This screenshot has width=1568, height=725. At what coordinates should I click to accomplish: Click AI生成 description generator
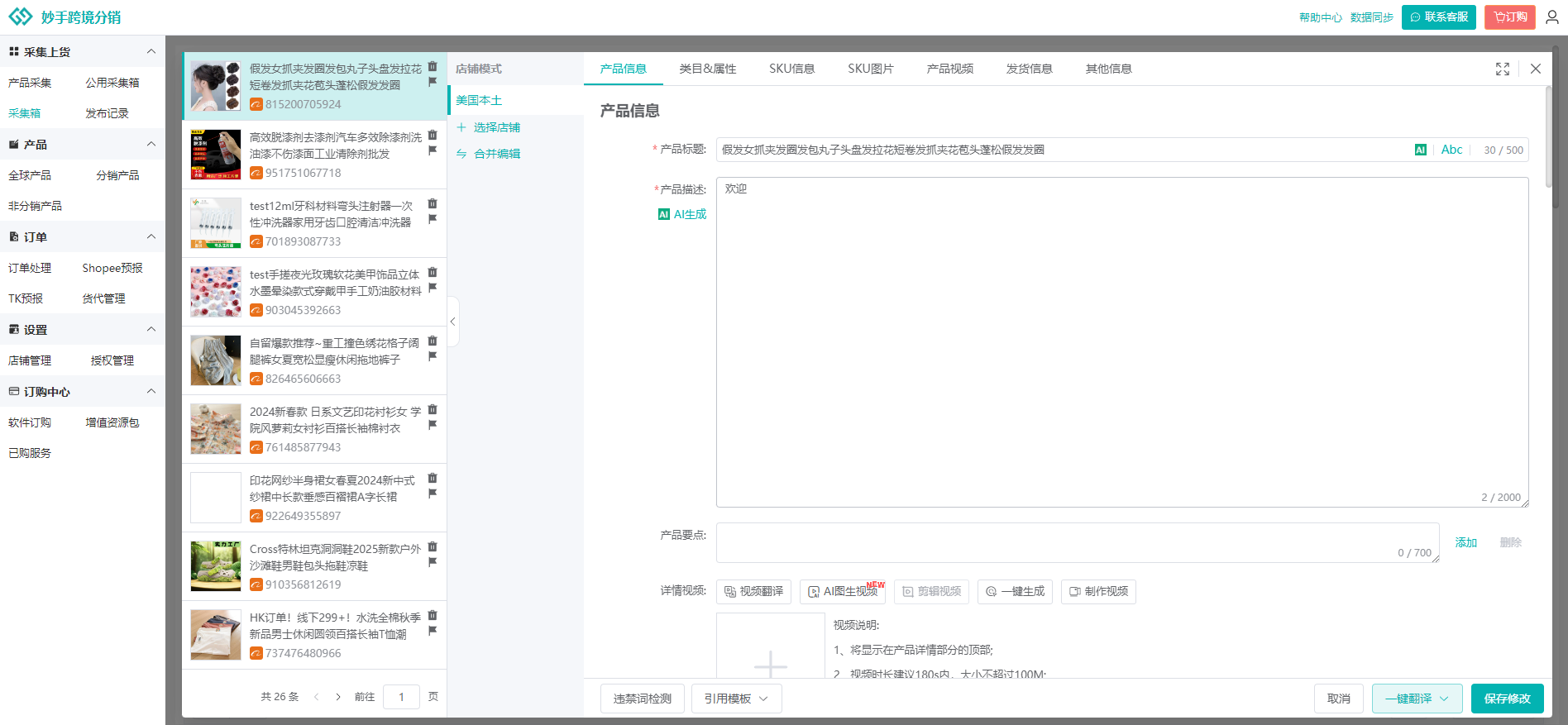tap(682, 214)
